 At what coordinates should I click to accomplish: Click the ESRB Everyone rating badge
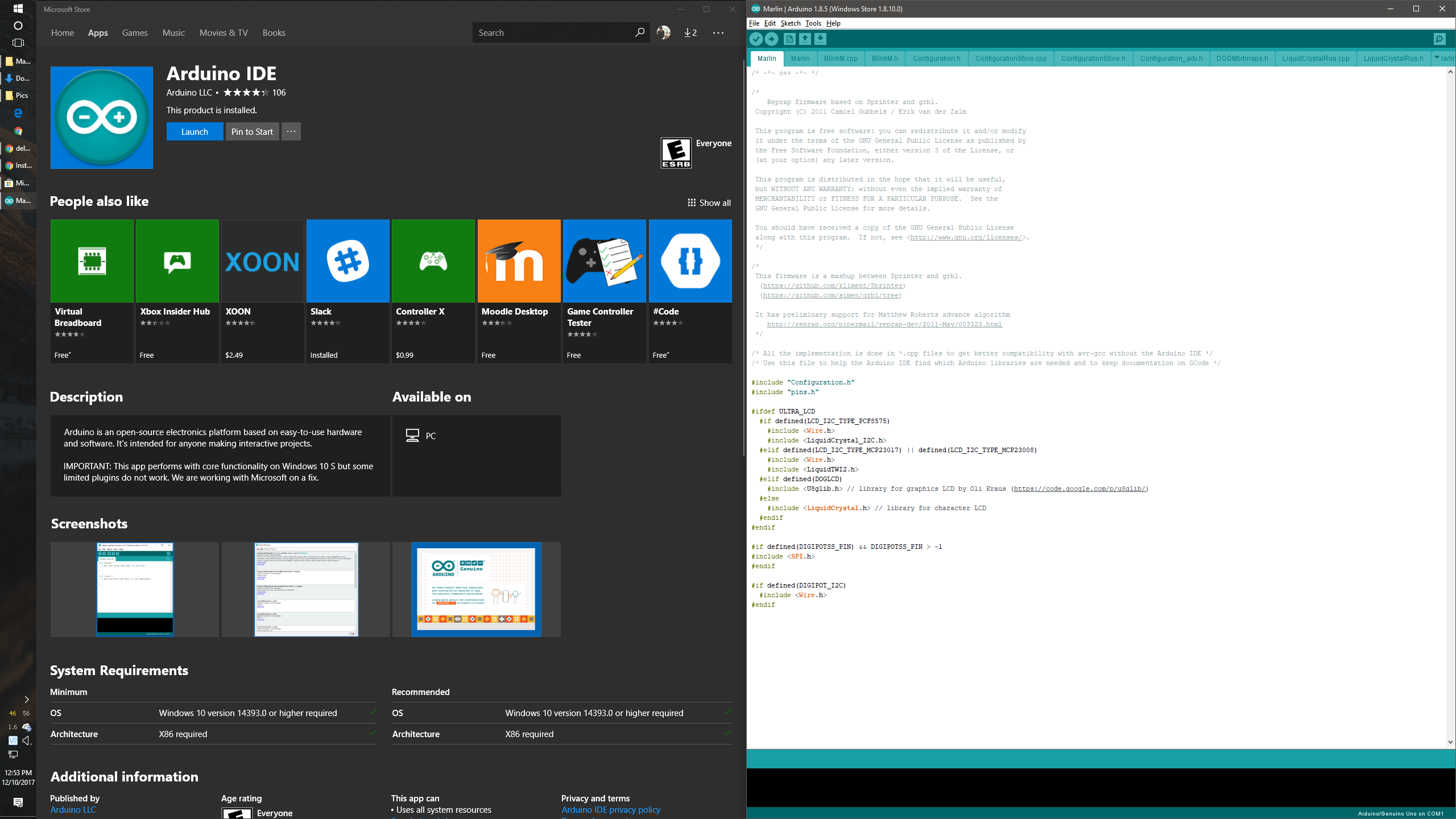676,152
